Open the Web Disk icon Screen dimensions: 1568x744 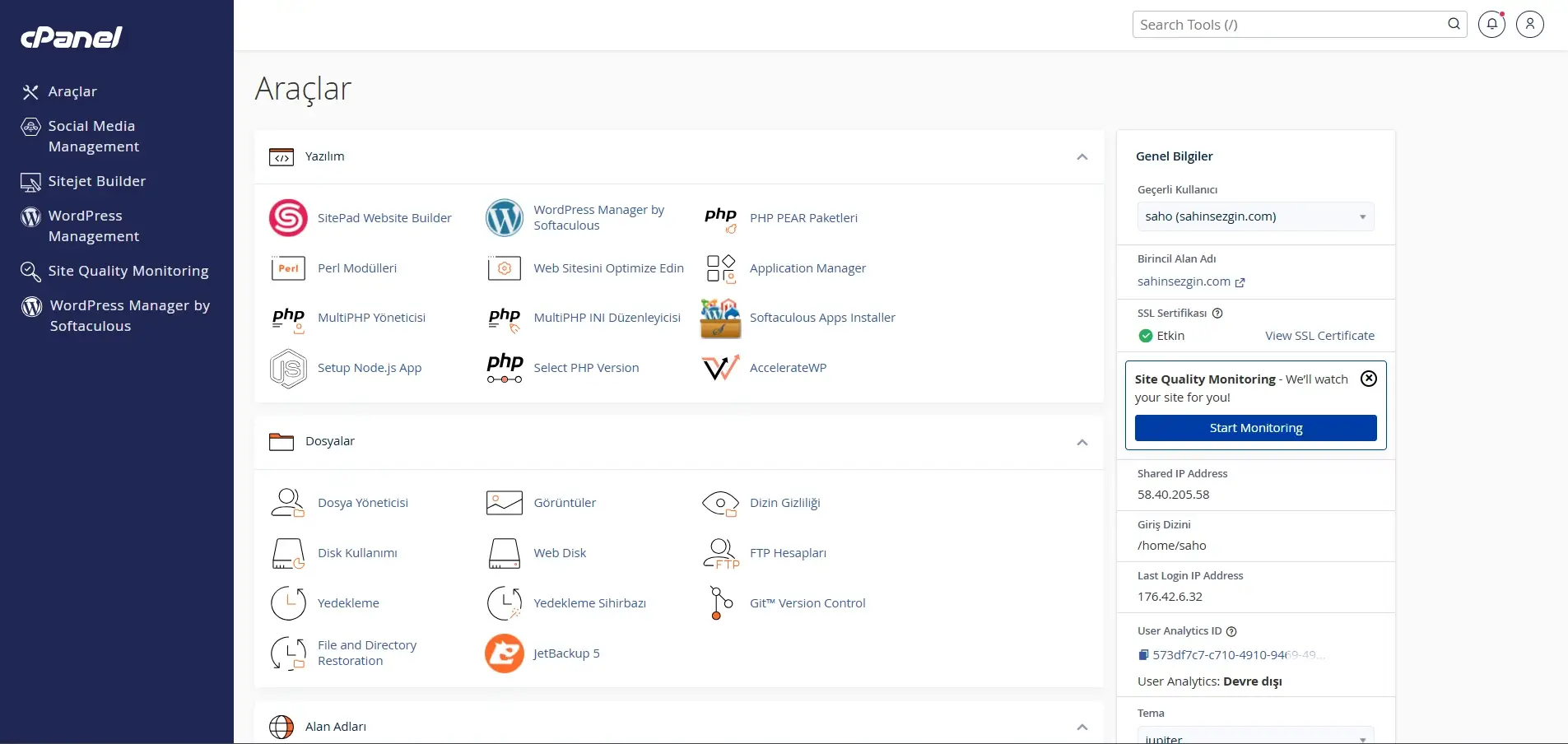click(x=505, y=554)
